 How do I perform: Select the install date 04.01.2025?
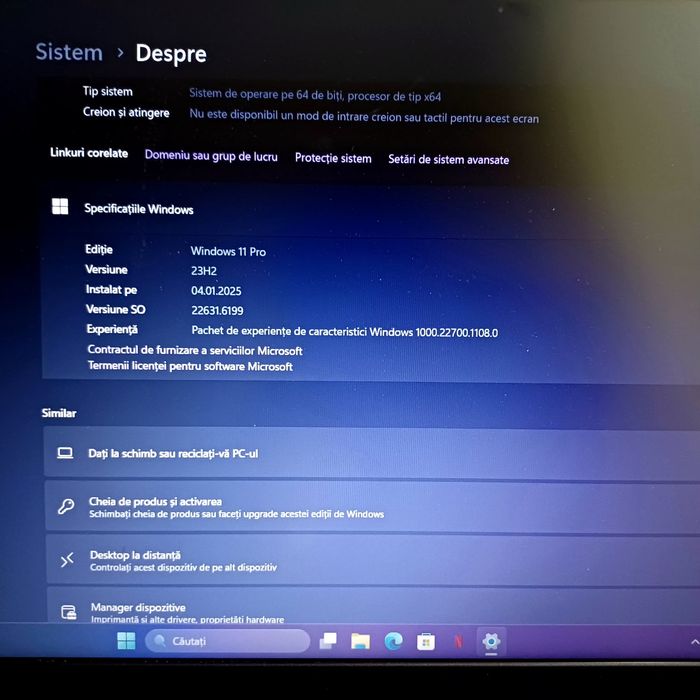(216, 291)
